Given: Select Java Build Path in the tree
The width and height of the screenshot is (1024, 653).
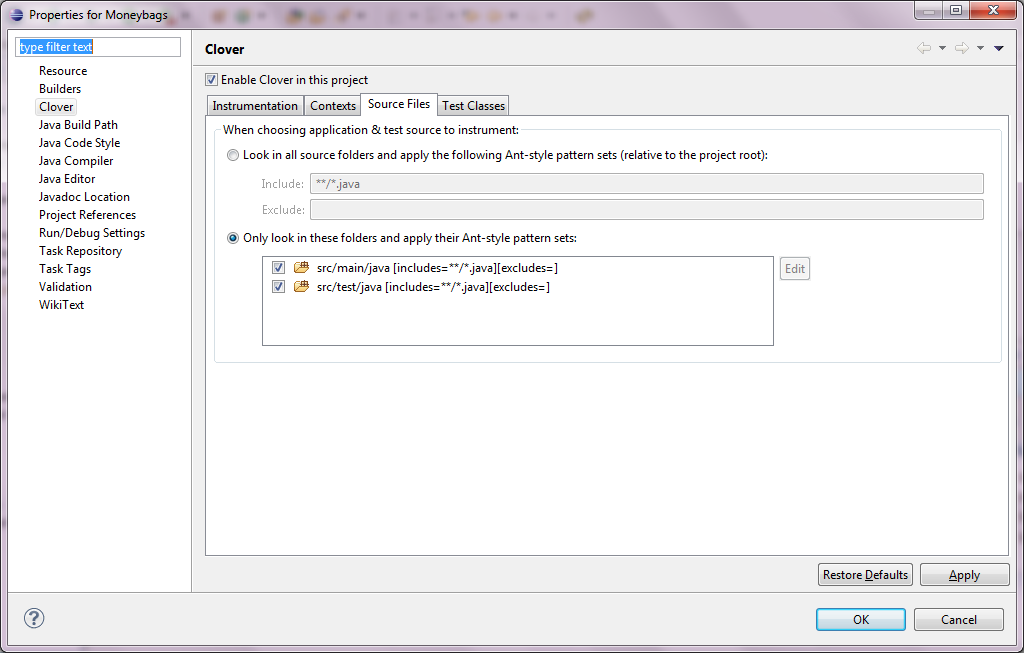Looking at the screenshot, I should 78,125.
